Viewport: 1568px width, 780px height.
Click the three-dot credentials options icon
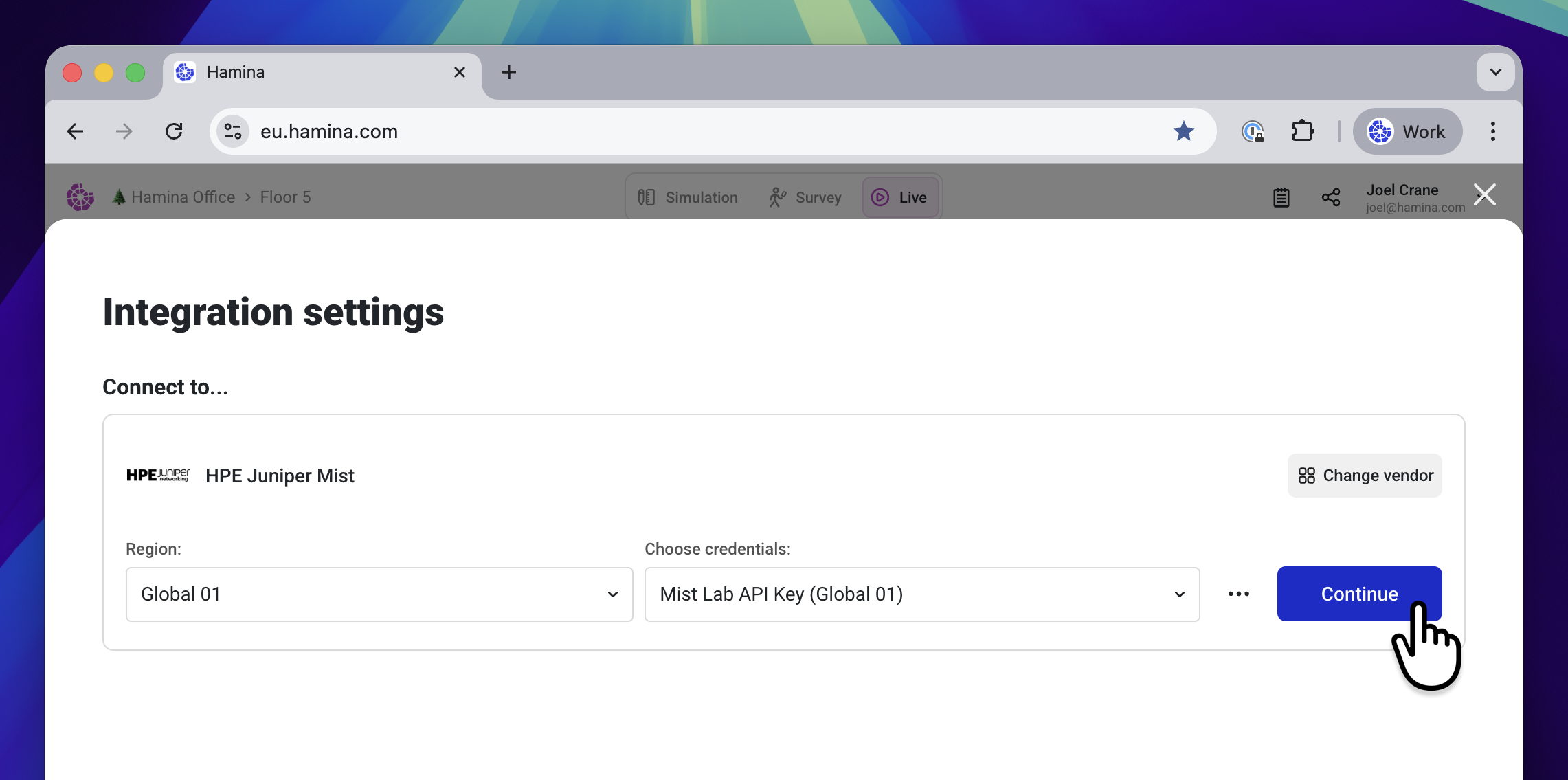point(1238,594)
